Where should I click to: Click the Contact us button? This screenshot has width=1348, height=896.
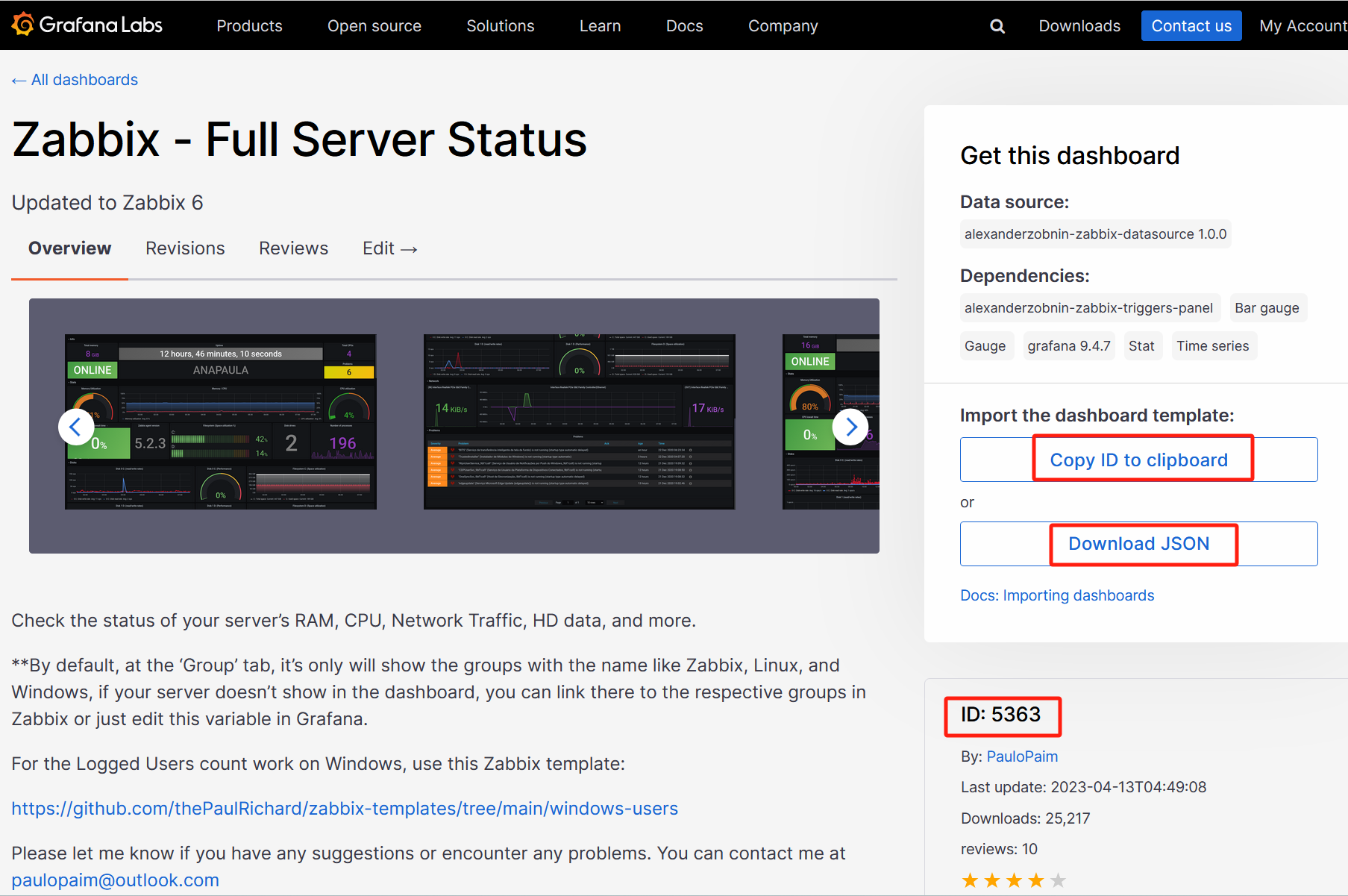click(1191, 26)
